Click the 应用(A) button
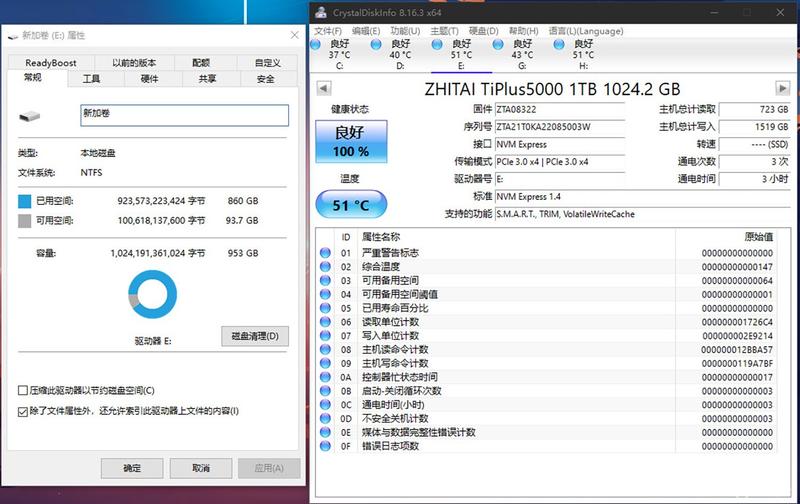 [x=269, y=468]
